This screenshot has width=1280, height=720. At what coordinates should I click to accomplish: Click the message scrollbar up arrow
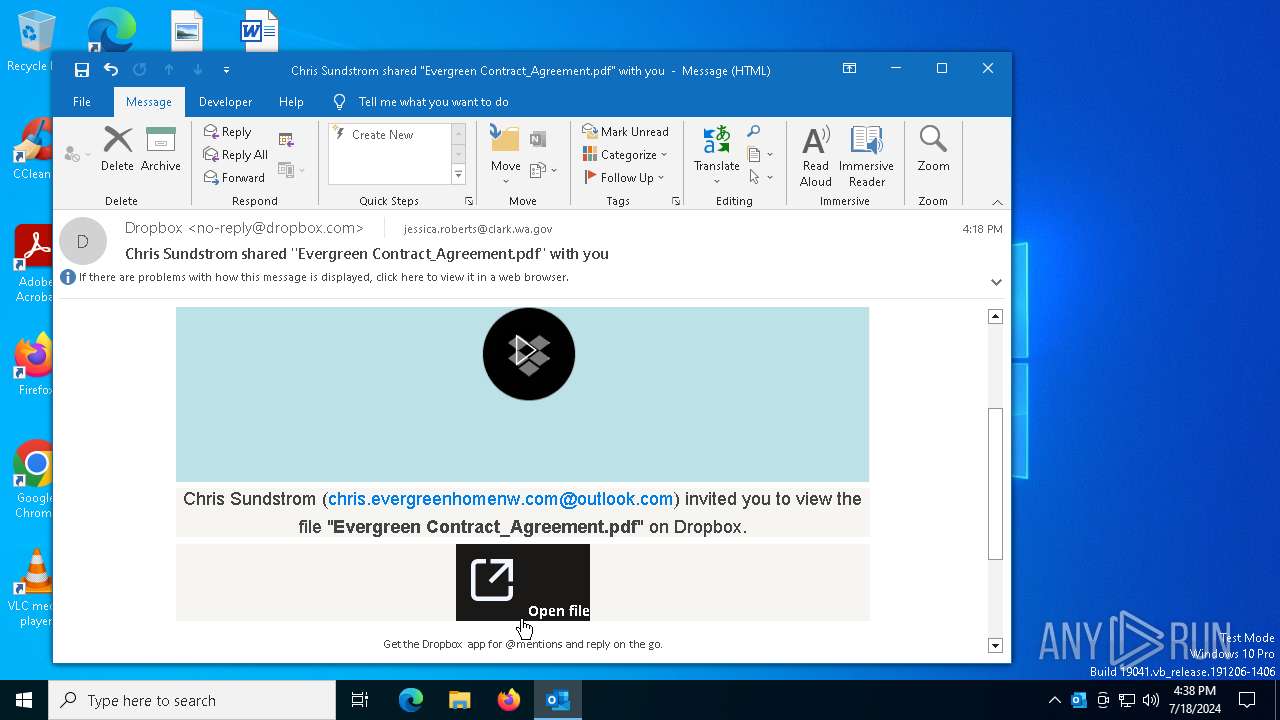click(x=995, y=316)
